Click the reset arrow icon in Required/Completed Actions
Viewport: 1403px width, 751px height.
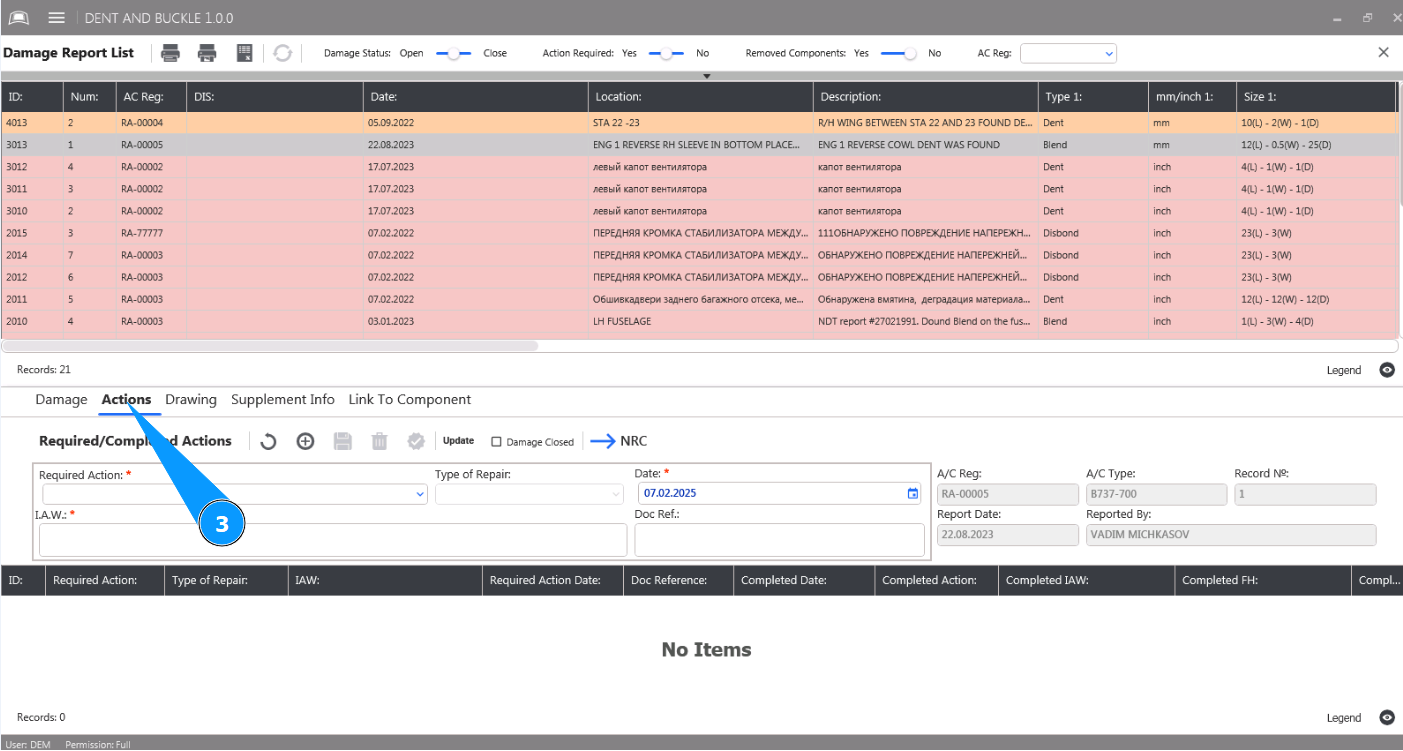tap(268, 441)
